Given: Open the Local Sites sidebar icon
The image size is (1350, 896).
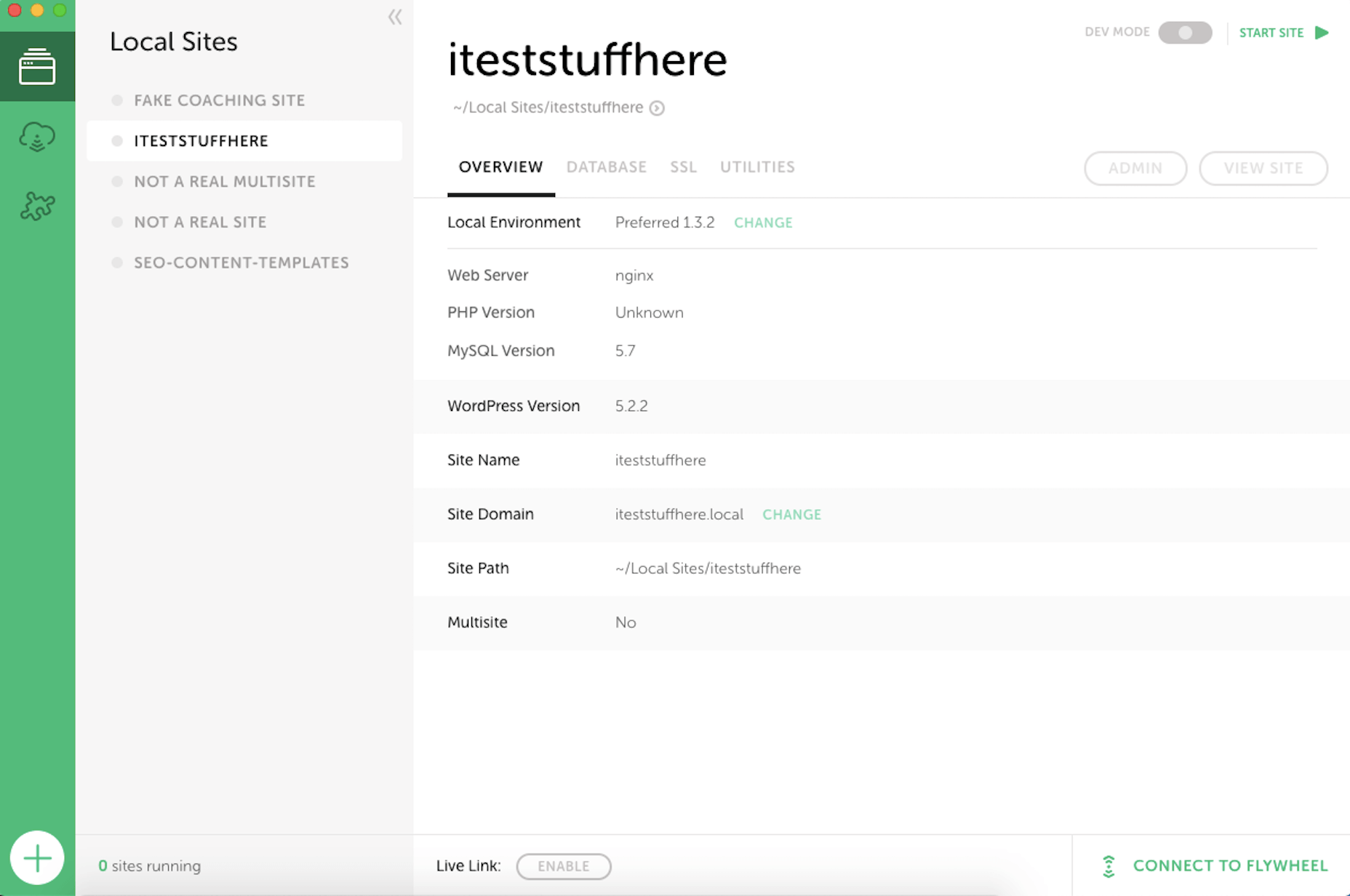Looking at the screenshot, I should point(37,66).
